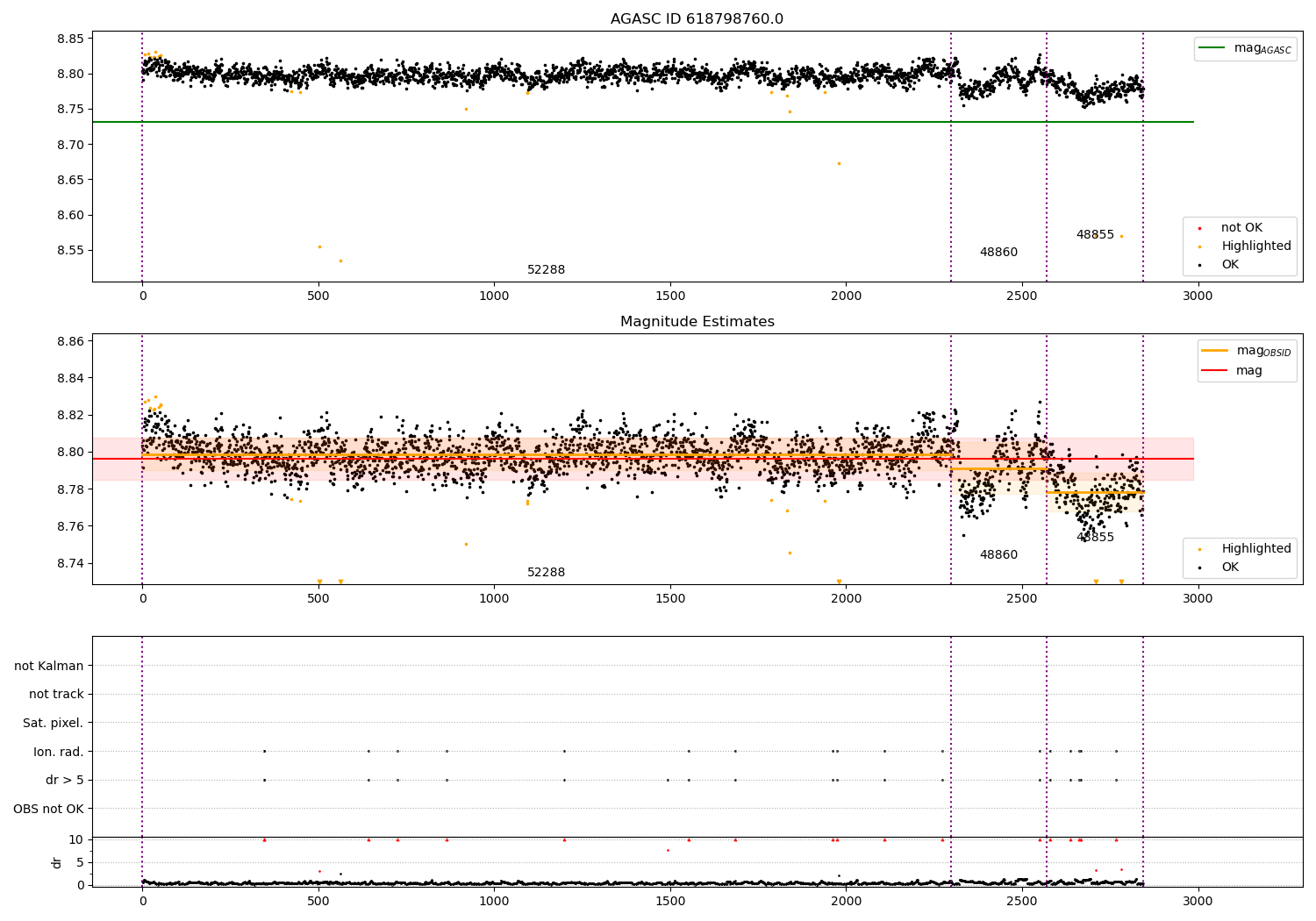
Task: Click the "Sat. pixel." axis label
Action: tap(54, 723)
